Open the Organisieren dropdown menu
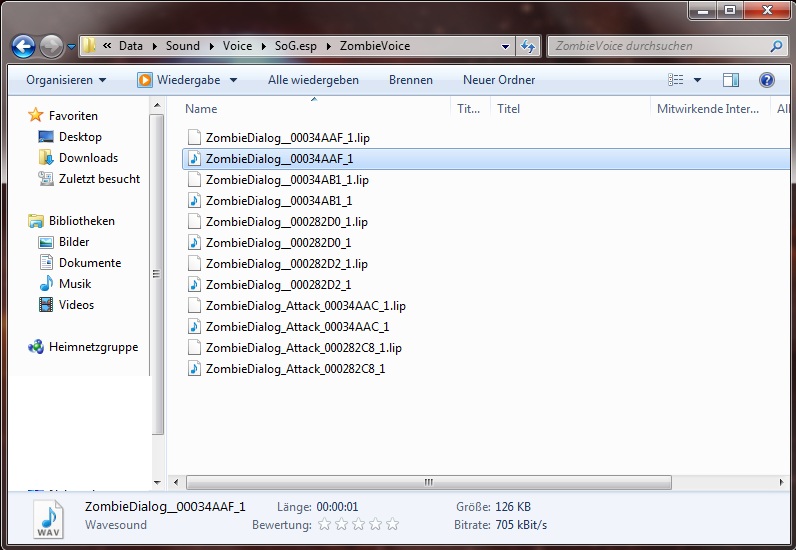The height and width of the screenshot is (550, 796). (66, 80)
